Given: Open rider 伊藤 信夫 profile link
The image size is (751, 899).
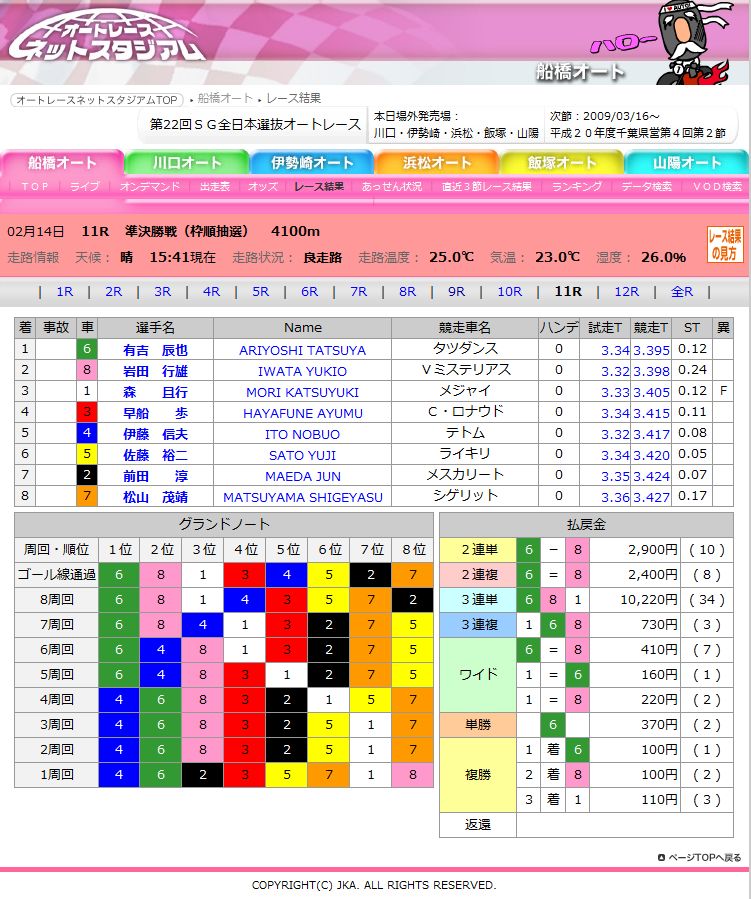Looking at the screenshot, I should [x=155, y=435].
